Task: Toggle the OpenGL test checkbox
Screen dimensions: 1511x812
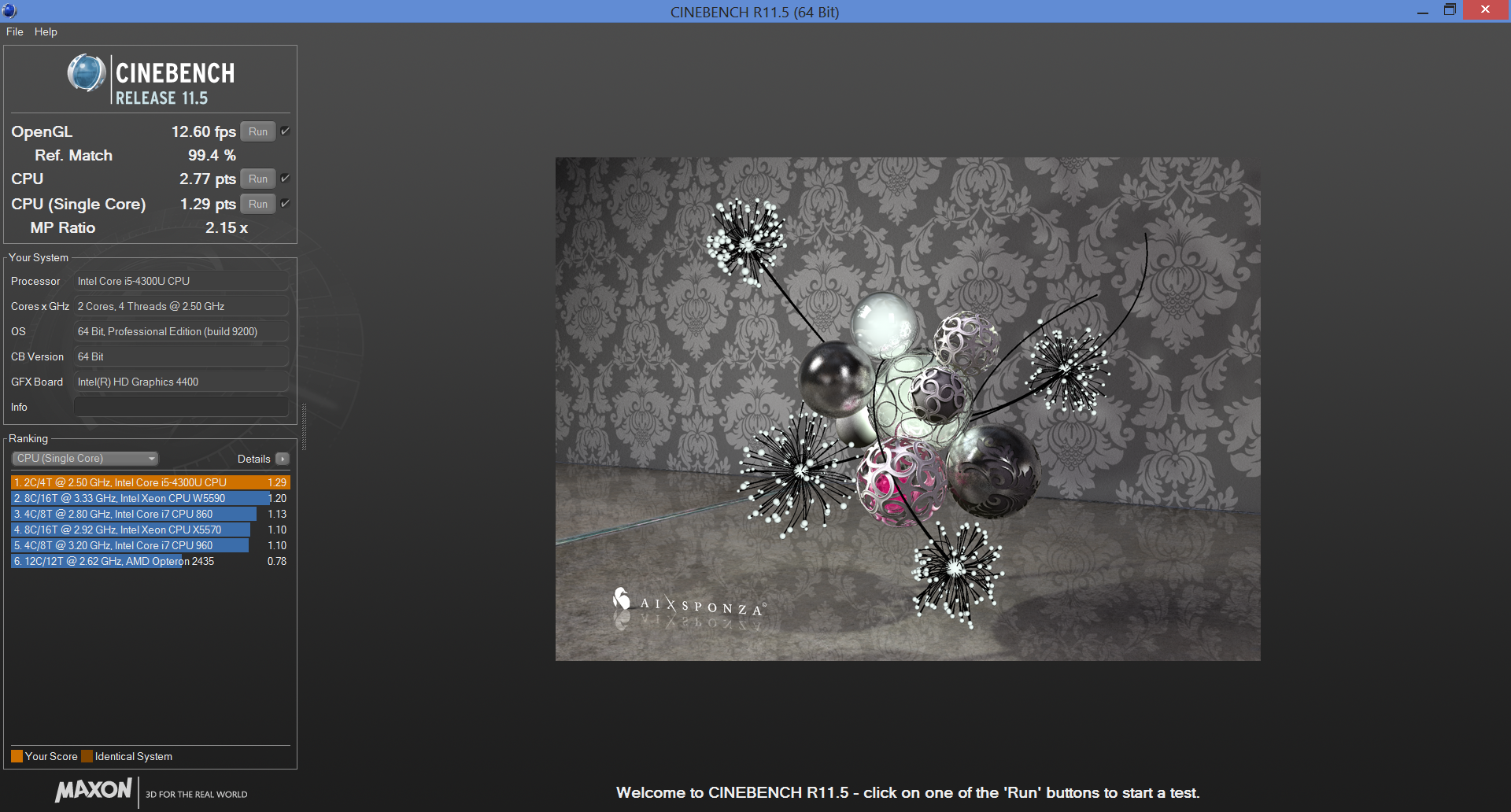Action: [x=285, y=131]
